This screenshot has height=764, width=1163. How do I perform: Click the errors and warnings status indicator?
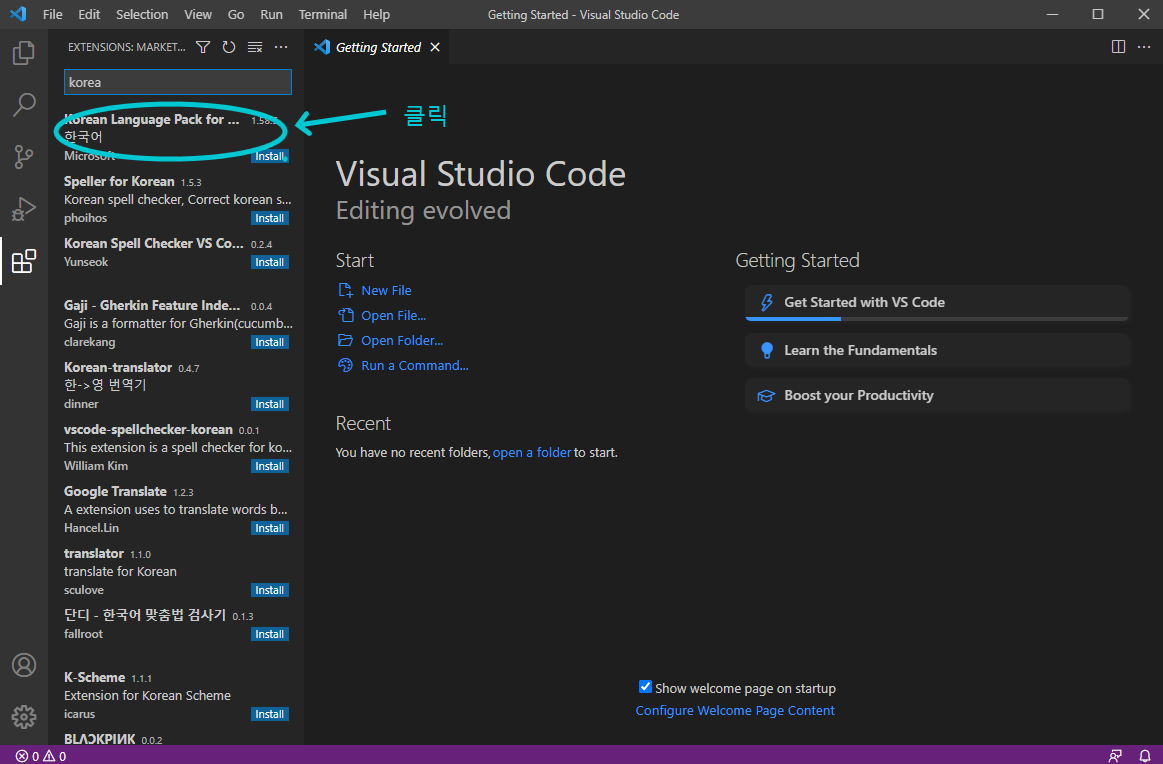(41, 756)
